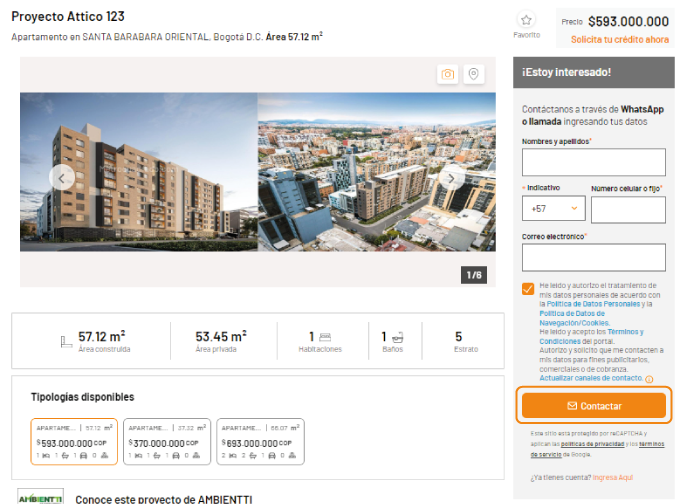Expand the +57 Indicativo country code dropdown
Screen dimensions: 680x504
point(553,208)
